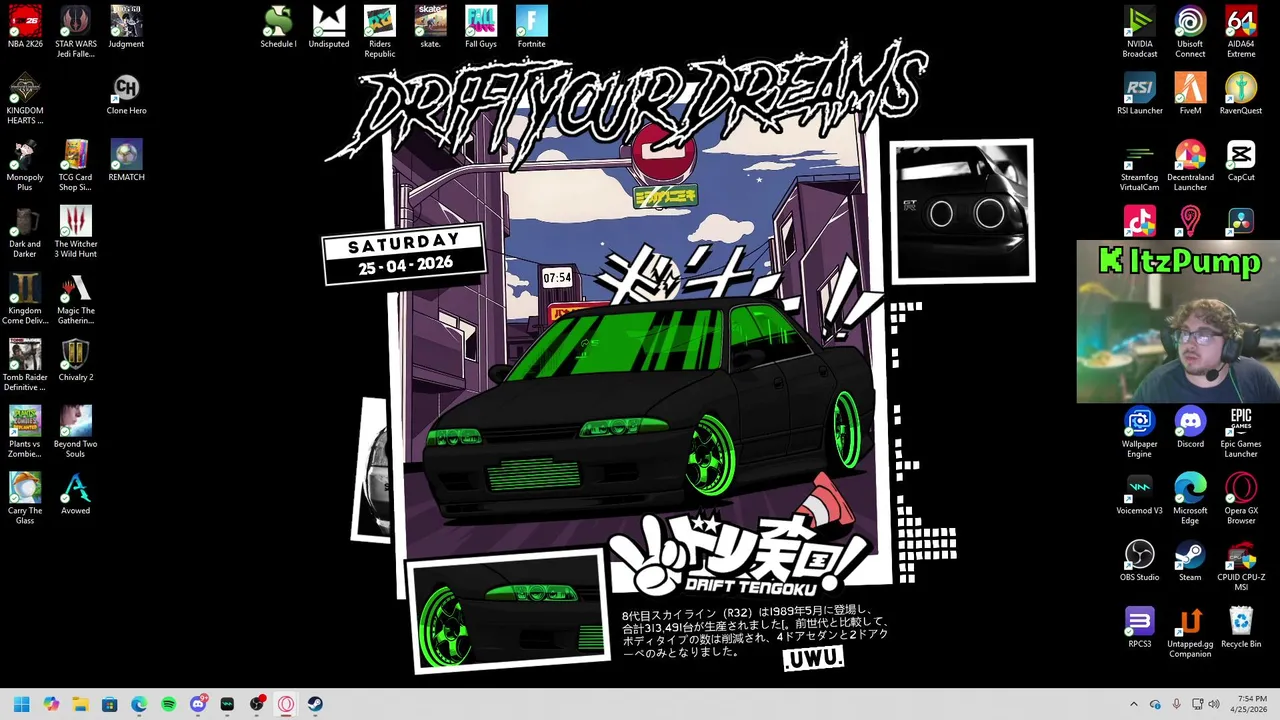Screen dimensions: 1280x720
Task: Select the KINGDOM HEARTS desktop icon
Action: (x=25, y=99)
